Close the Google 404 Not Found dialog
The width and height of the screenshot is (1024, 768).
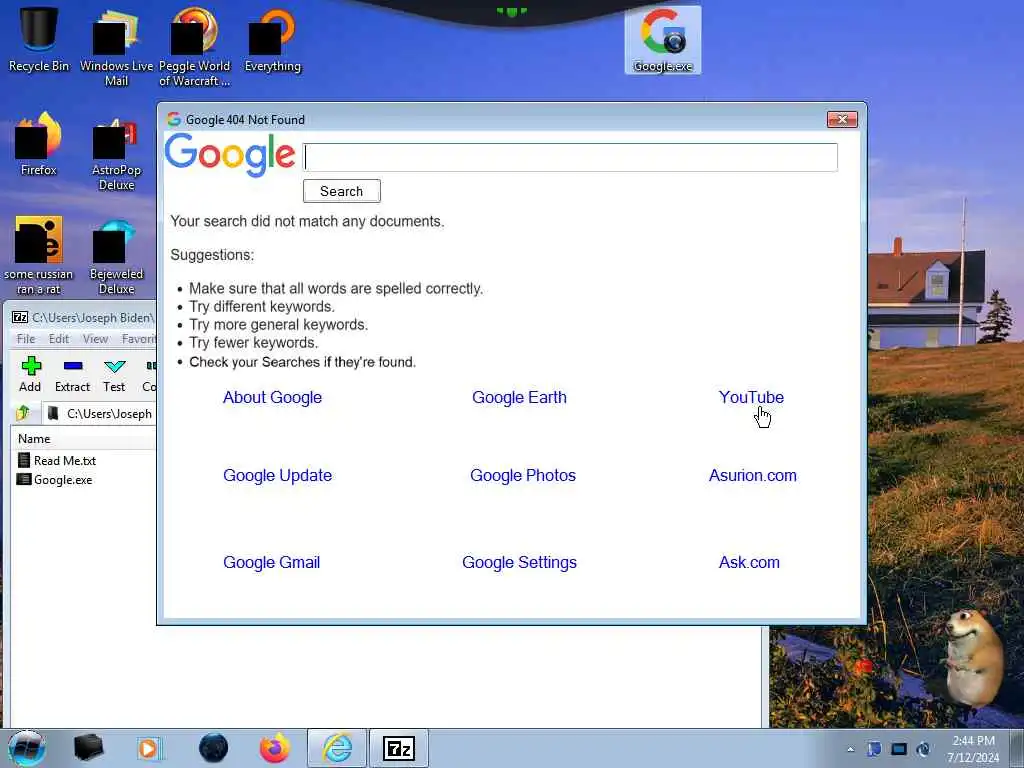click(x=842, y=120)
